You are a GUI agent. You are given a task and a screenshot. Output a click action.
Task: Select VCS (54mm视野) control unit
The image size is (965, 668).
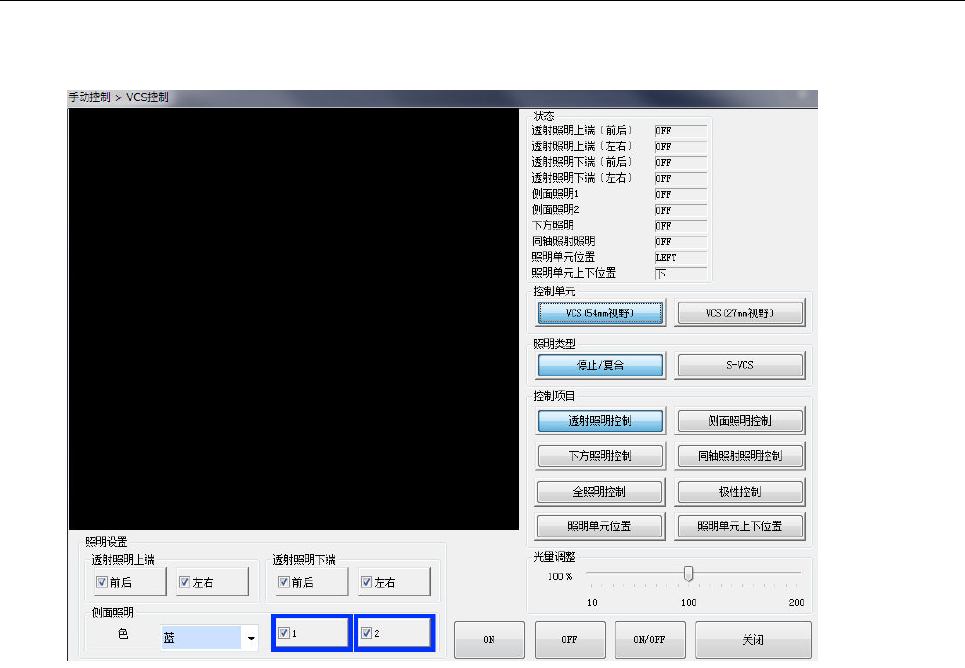[600, 313]
